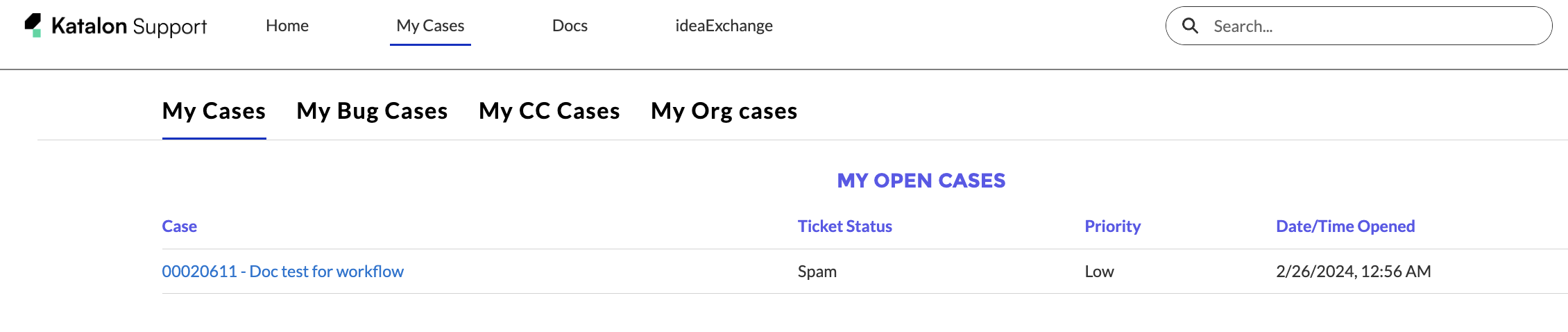The height and width of the screenshot is (332, 1568).
Task: Open My Cases in top navigation
Action: point(430,26)
